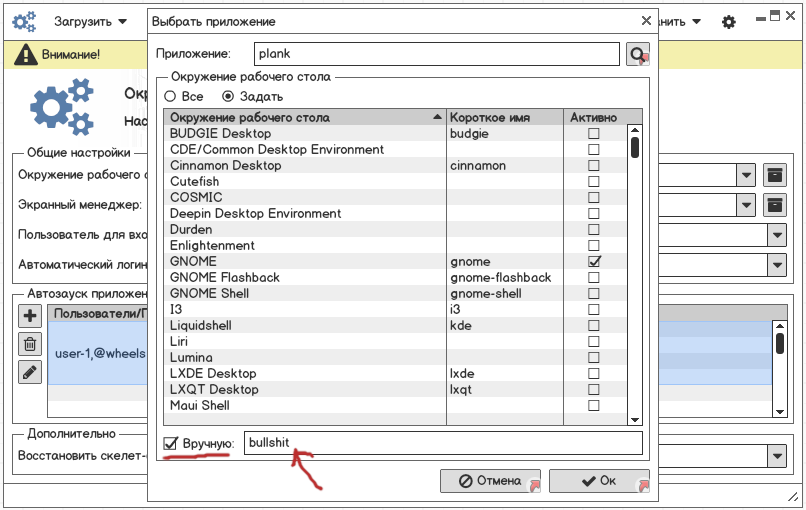
Task: Click the manual entry field containing bullshit
Action: click(x=443, y=443)
